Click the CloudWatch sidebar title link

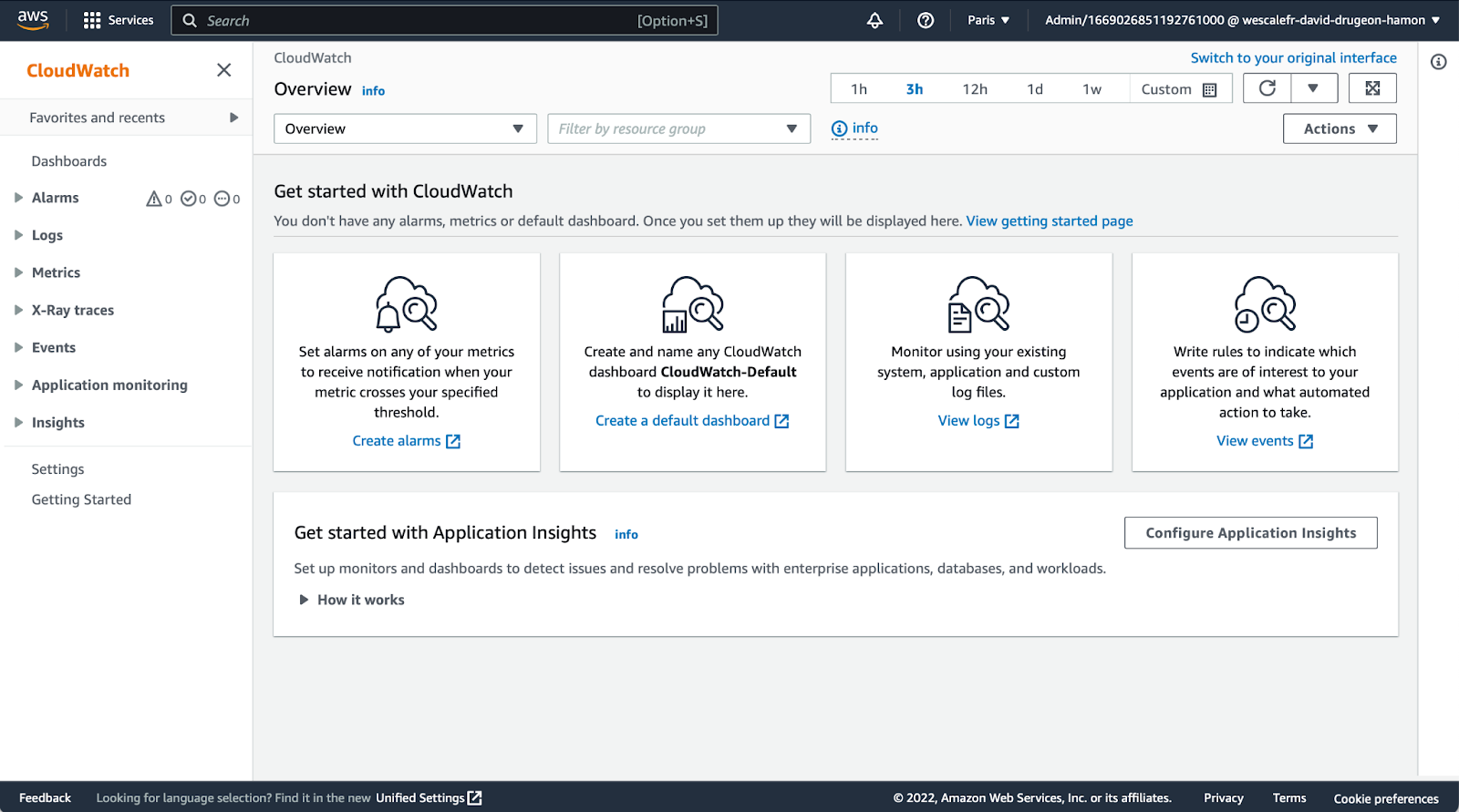[x=78, y=70]
